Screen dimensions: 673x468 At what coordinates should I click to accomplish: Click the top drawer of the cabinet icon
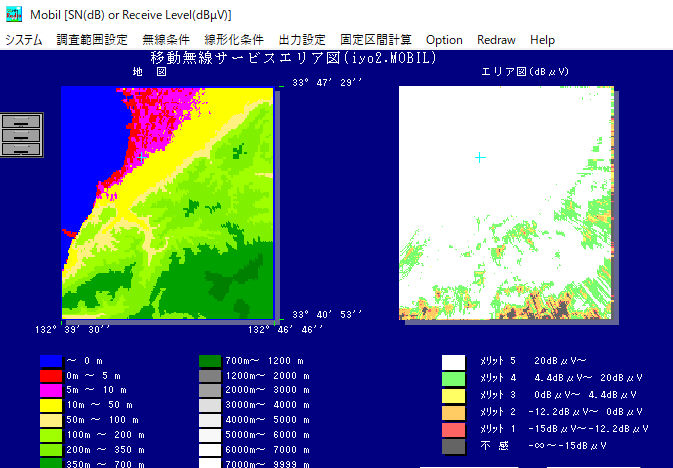click(22, 121)
